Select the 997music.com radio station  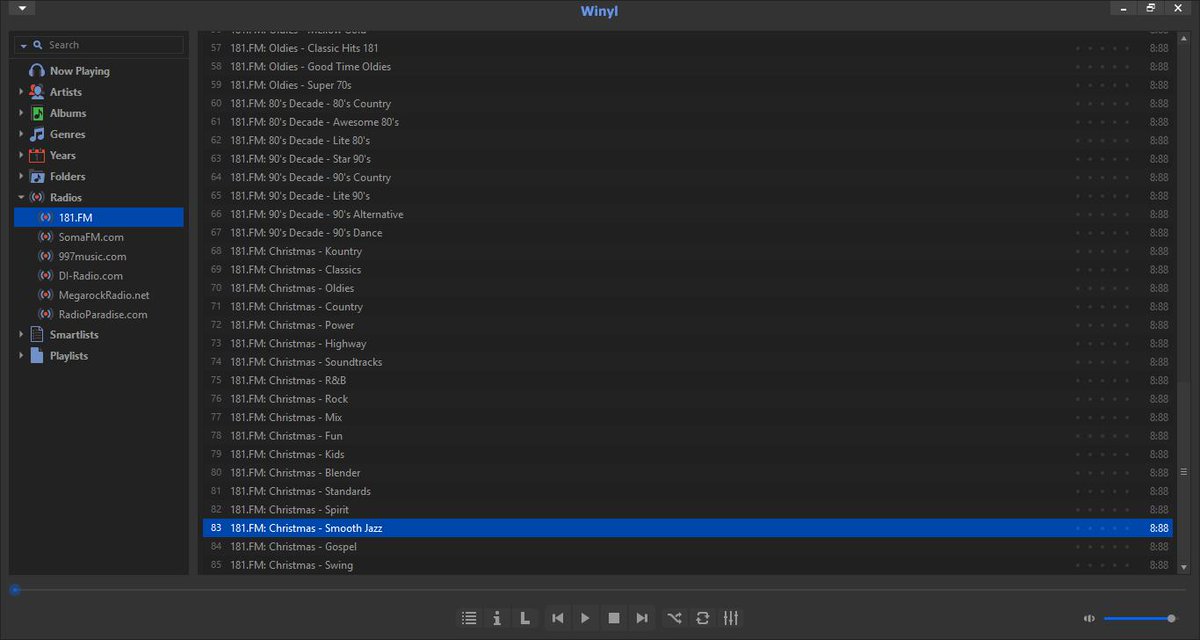(99, 256)
